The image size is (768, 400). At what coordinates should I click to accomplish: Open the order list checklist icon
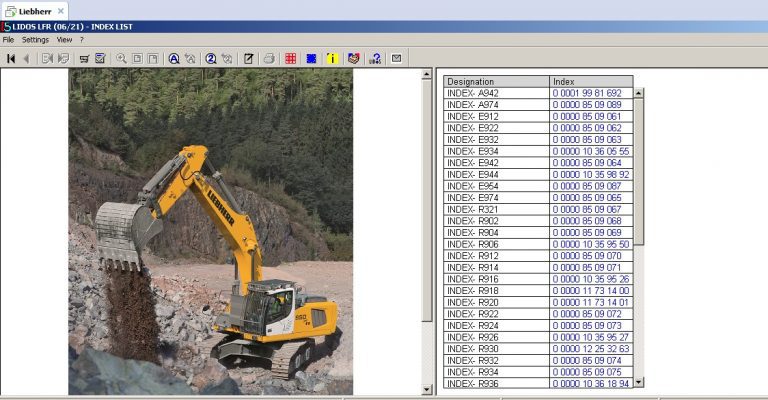pyautogui.click(x=100, y=59)
